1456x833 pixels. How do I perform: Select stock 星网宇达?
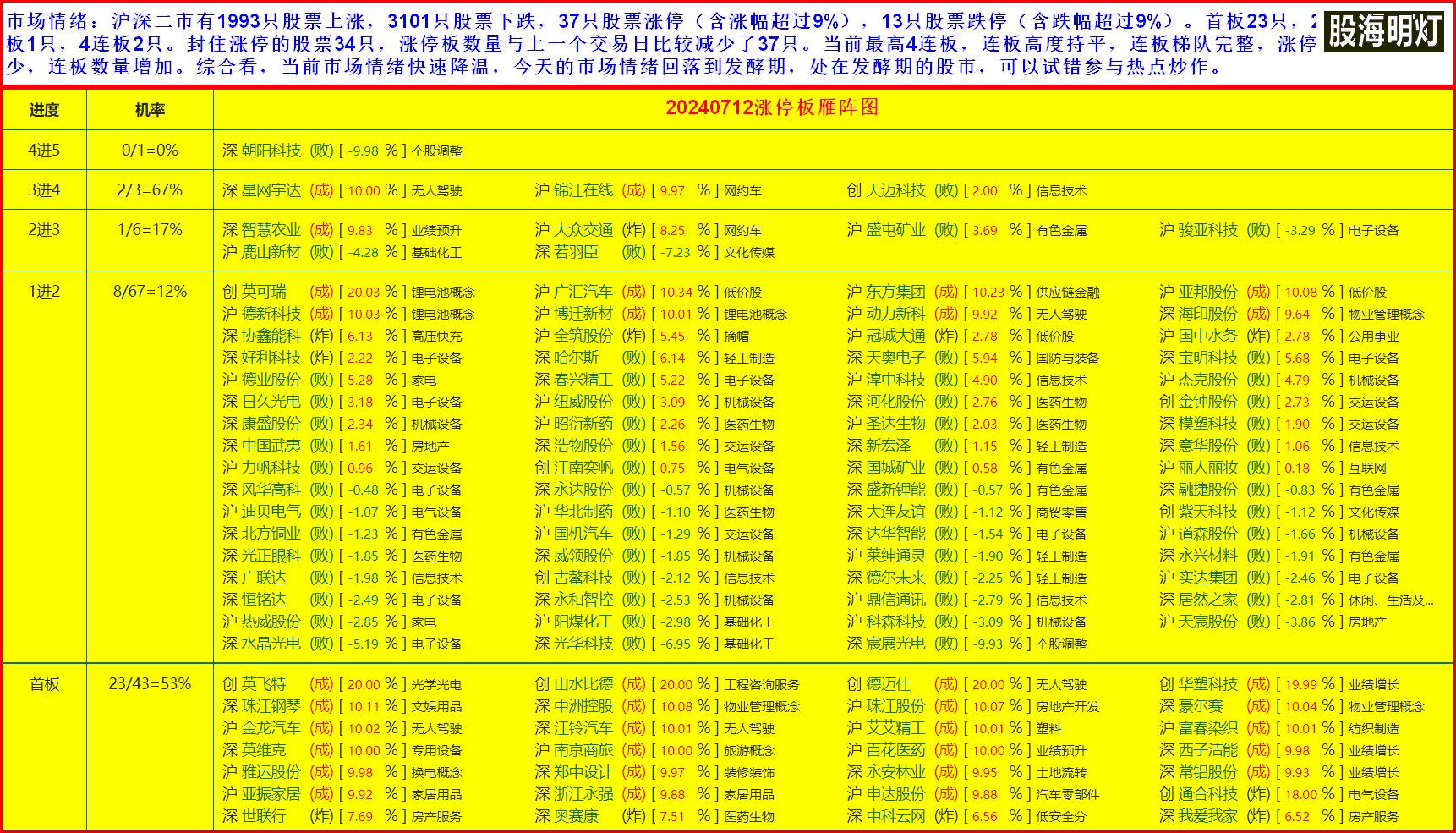271,190
